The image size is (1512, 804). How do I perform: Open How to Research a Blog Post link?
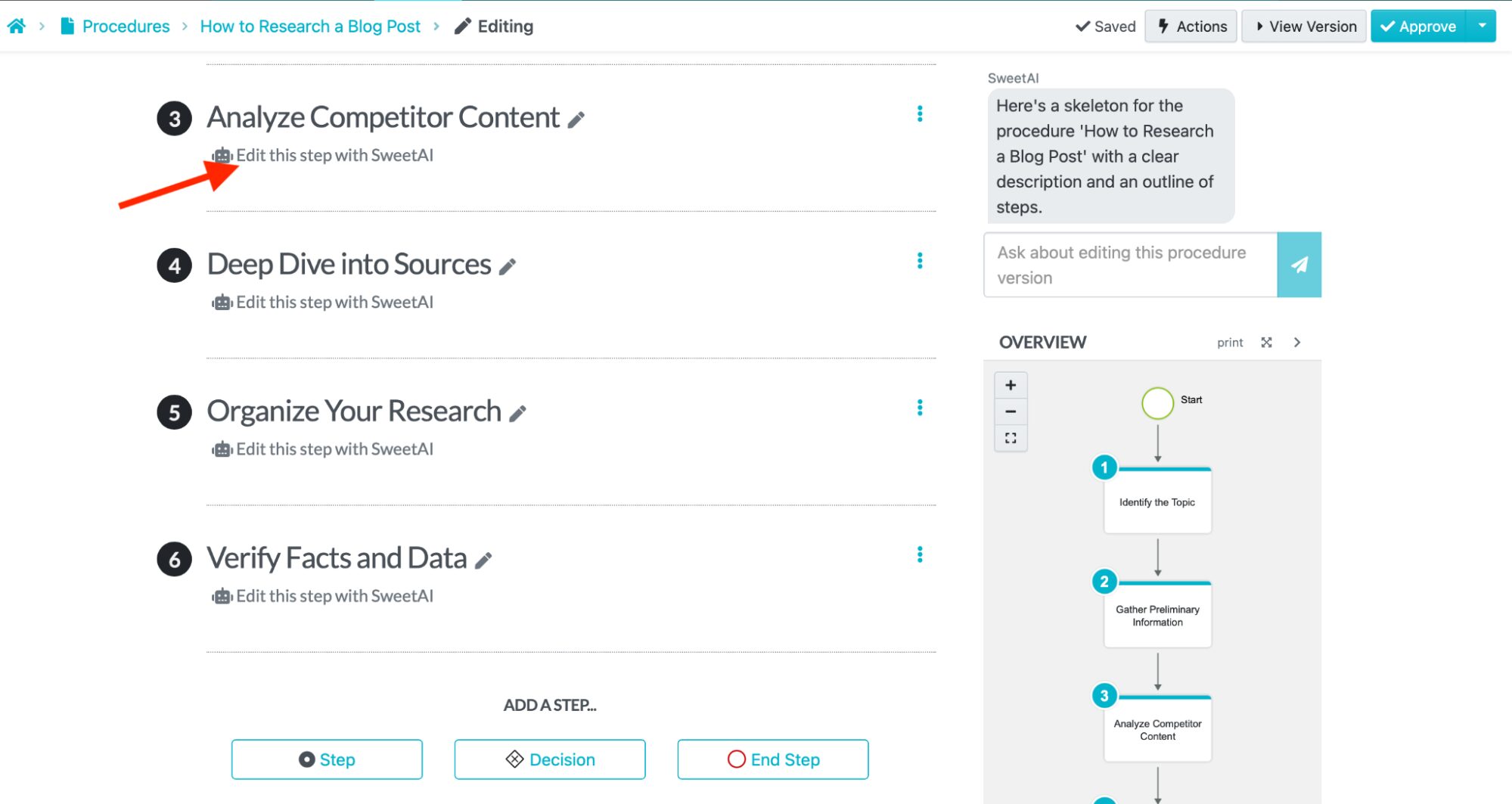click(x=310, y=26)
